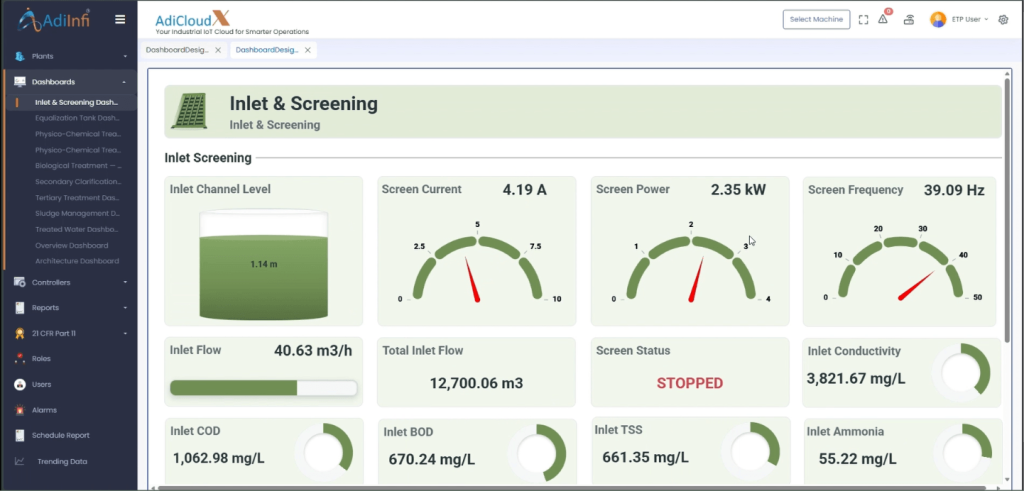Click the Inlet Channel Level tank graphic
The image size is (1024, 491).
(264, 264)
